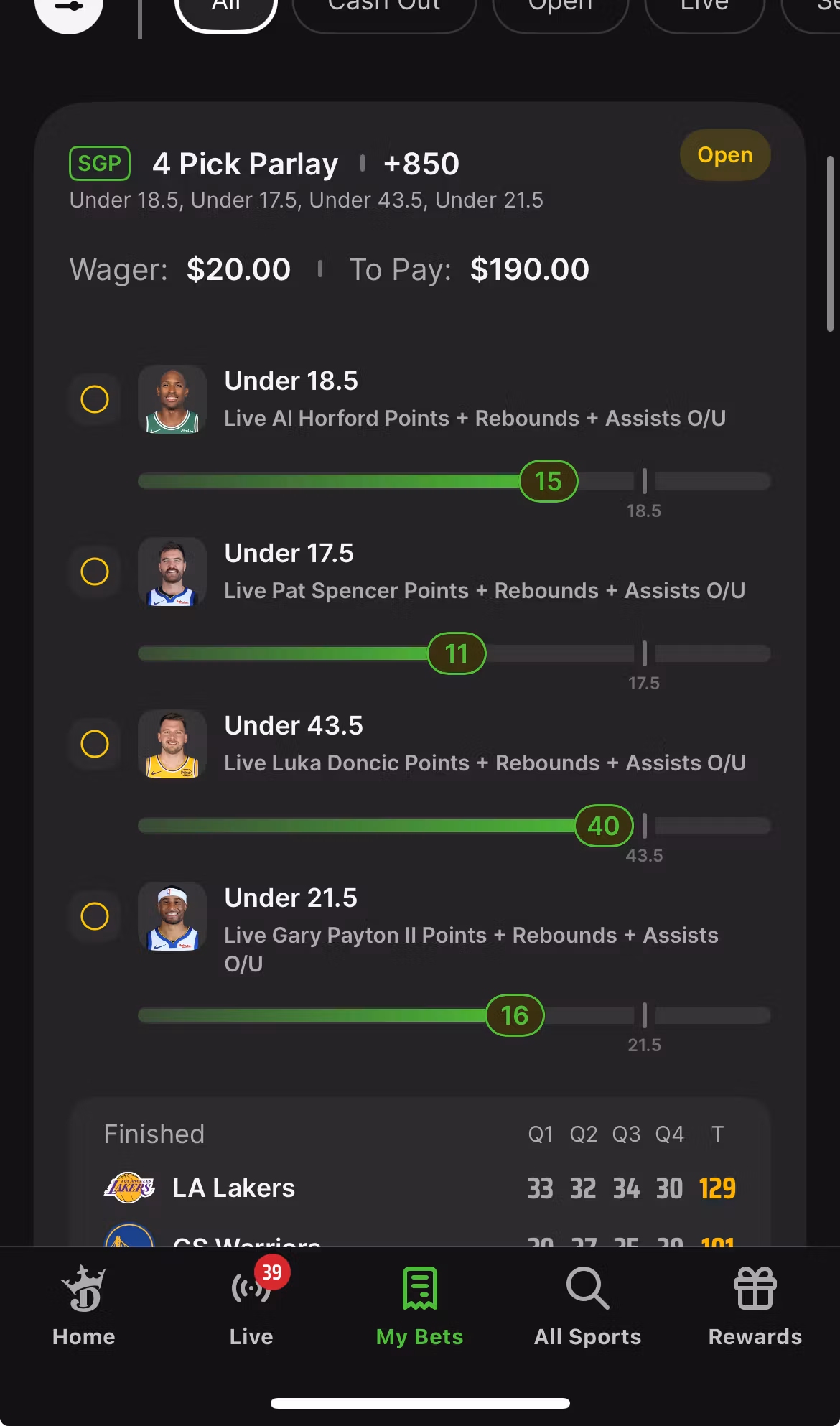This screenshot has height=1426, width=840.
Task: Select the Al Horford Under 18.5 circle
Action: coord(95,399)
